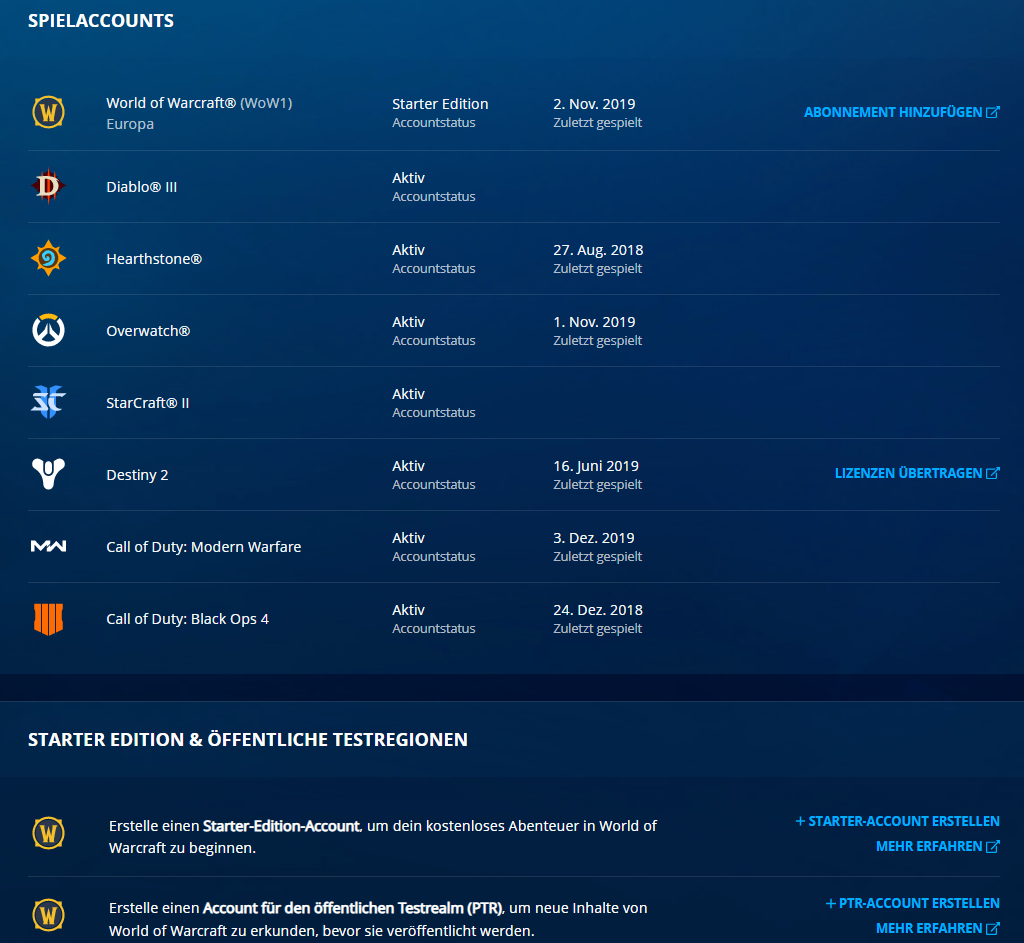Select Hearthstone account name
This screenshot has width=1024, height=943.
[154, 259]
